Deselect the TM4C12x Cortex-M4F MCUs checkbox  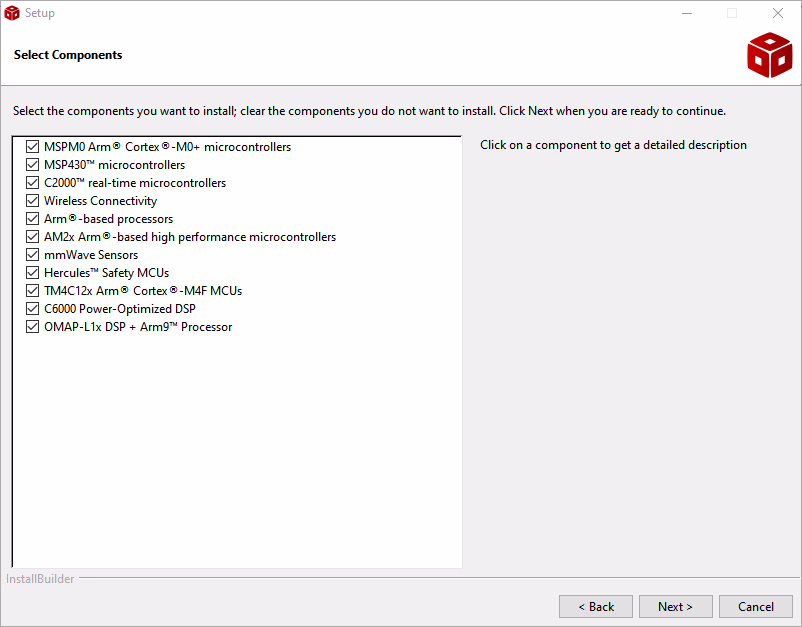pos(33,291)
